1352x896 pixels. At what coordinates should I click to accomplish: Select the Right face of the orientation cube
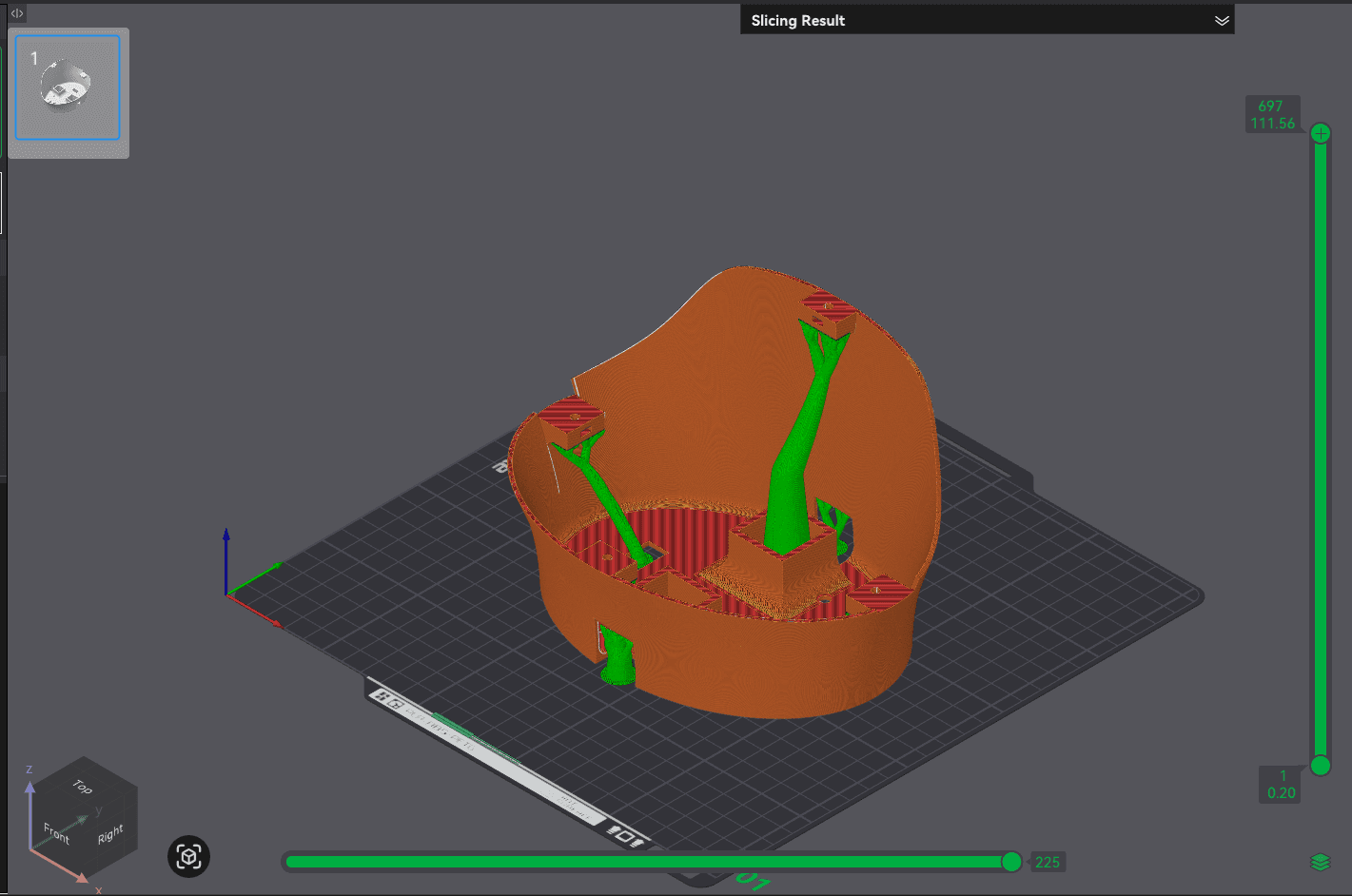(111, 834)
